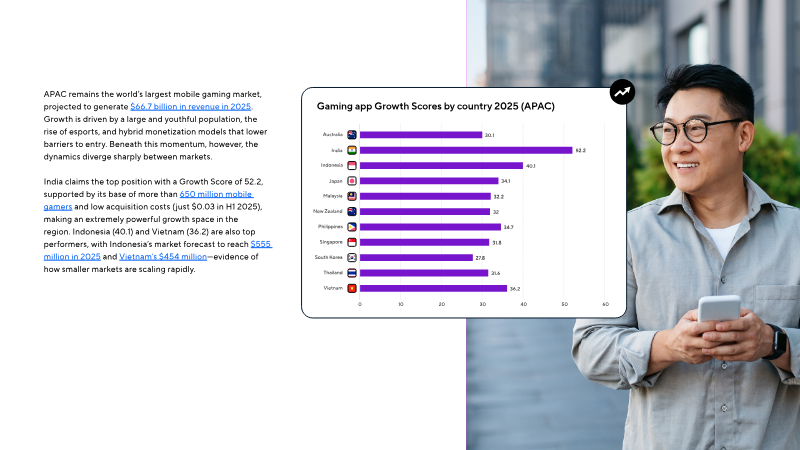Select India's 52.2 growth score bar
800x450 pixels.
(x=465, y=150)
